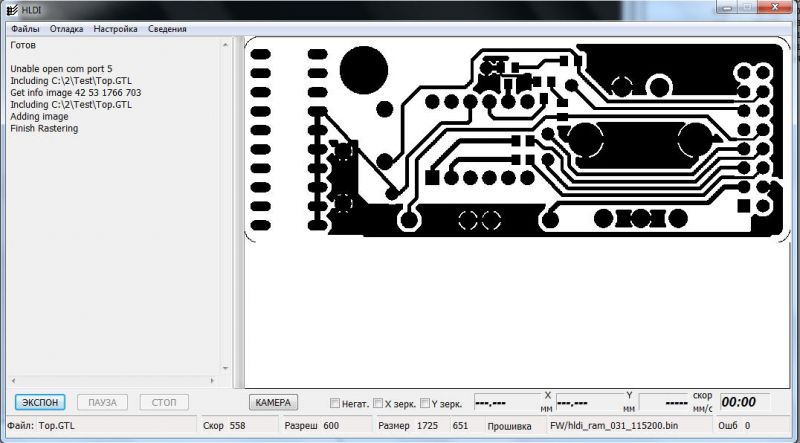This screenshot has width=800, height=443.
Task: Select 'Get info image 42 53 1766 703' line
Action: pos(76,92)
